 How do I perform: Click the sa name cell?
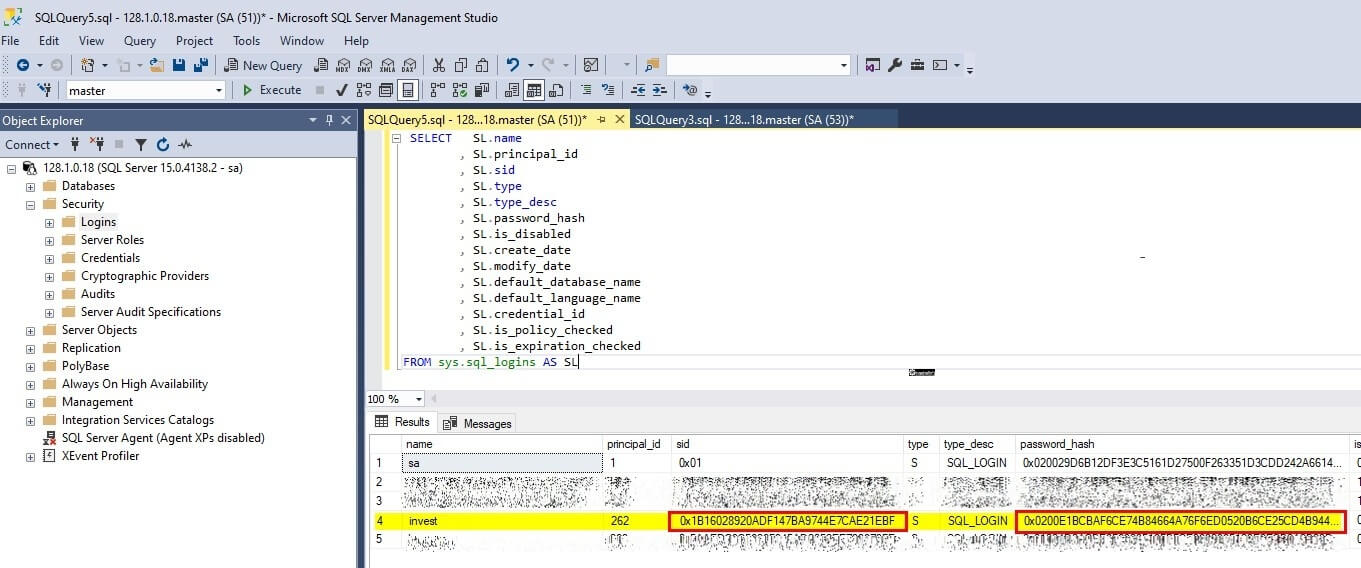(503, 463)
